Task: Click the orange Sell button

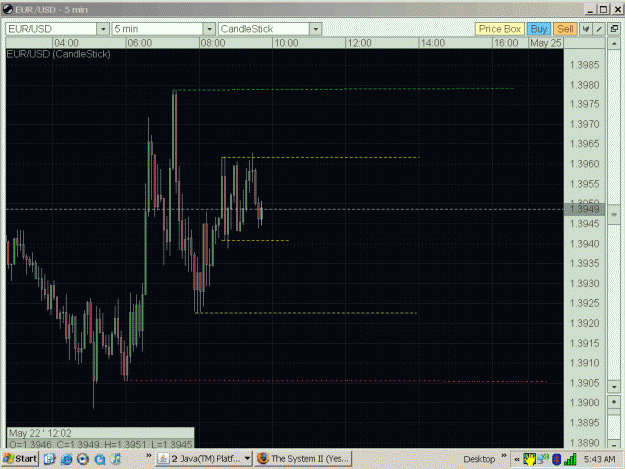Action: click(x=565, y=29)
